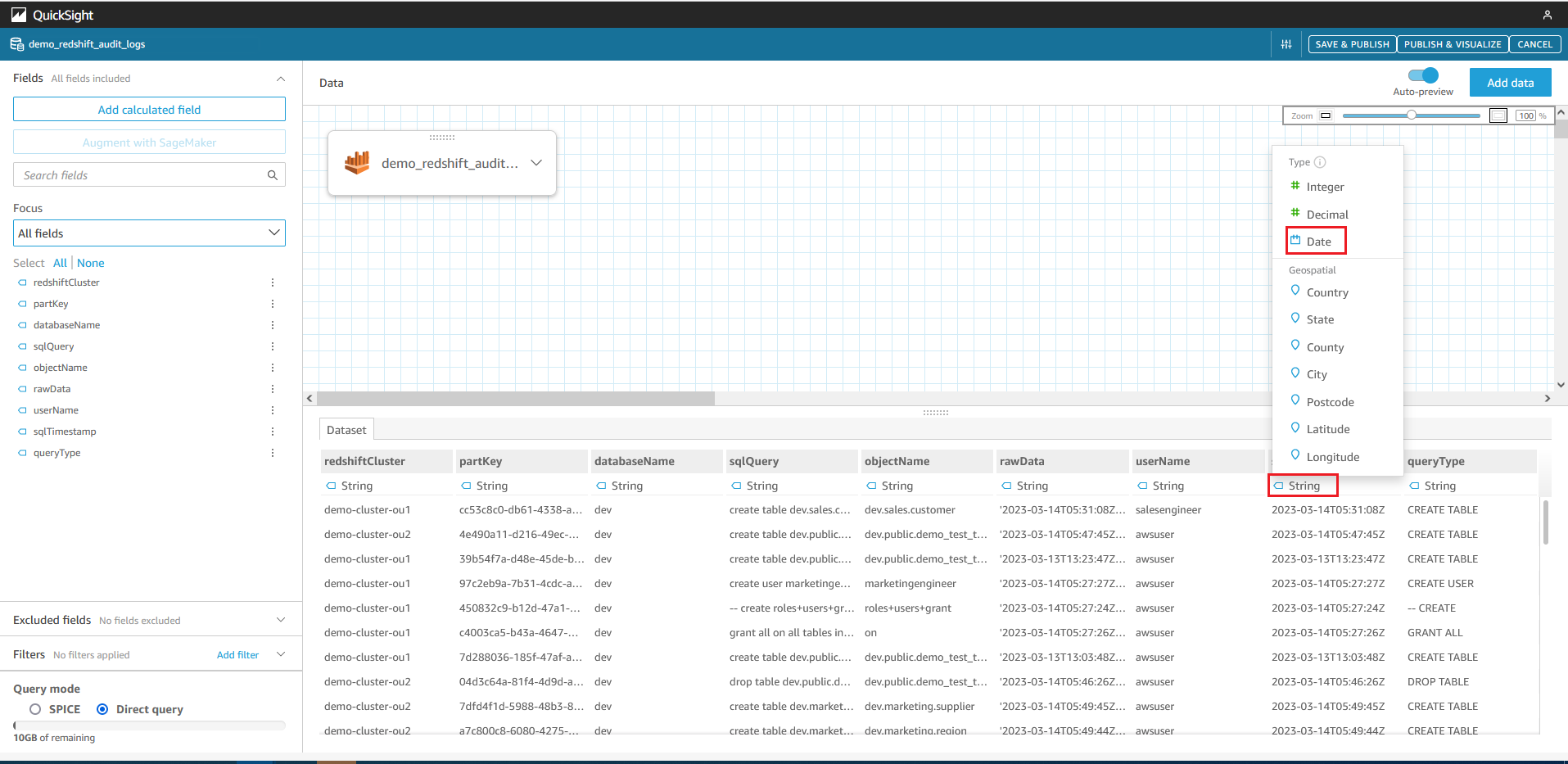Click the search magnifier icon in Search fields

[x=273, y=175]
